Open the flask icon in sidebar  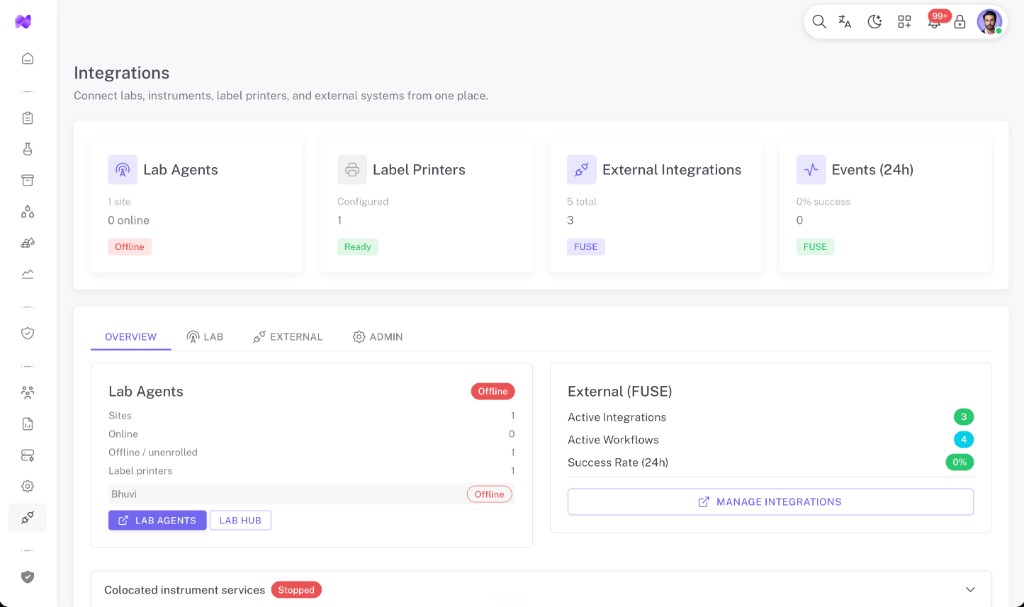(x=27, y=149)
